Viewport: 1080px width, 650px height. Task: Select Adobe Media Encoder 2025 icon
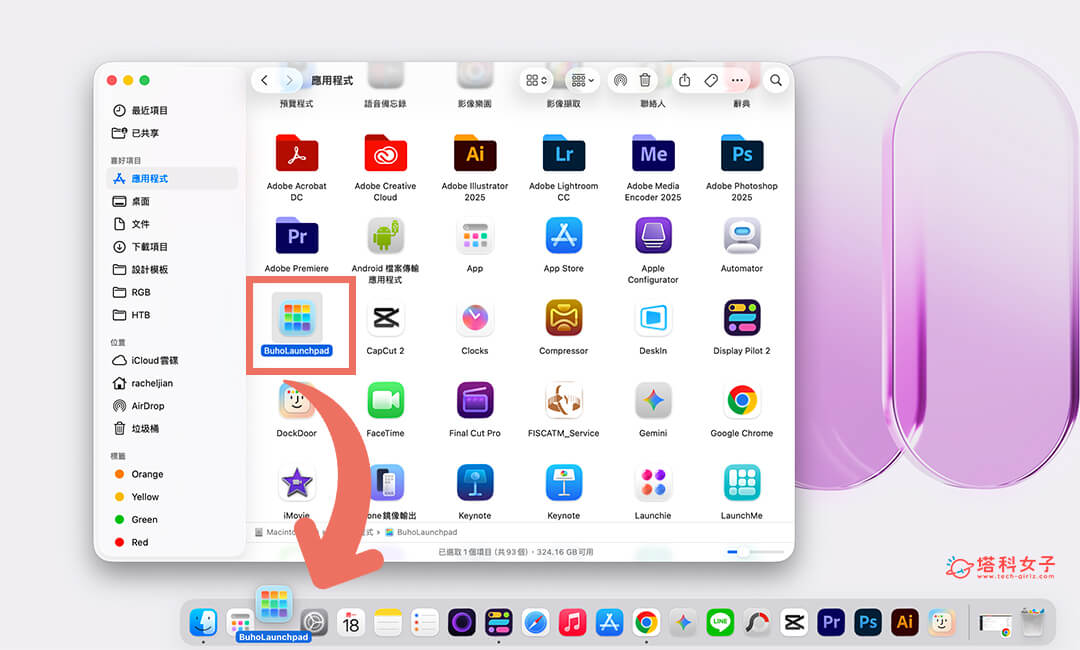(x=653, y=153)
